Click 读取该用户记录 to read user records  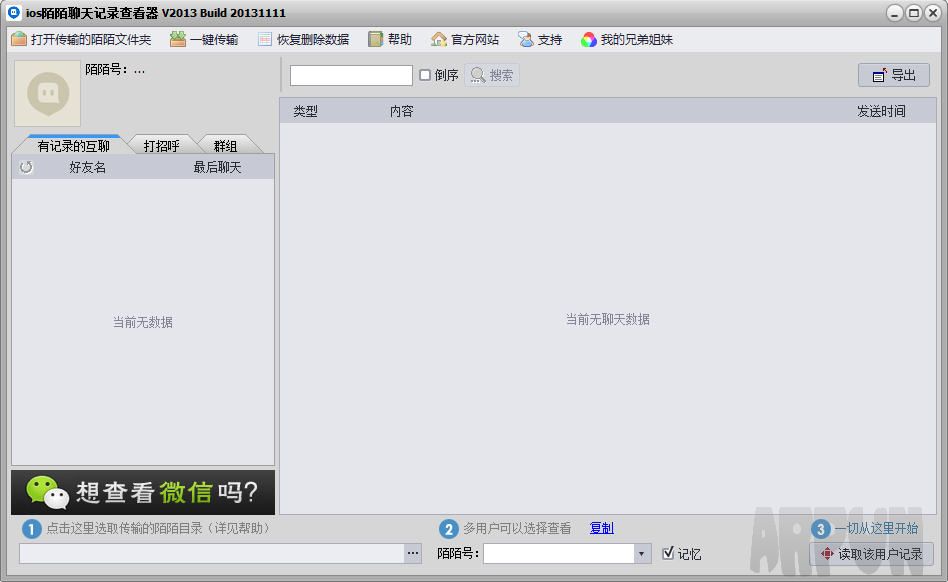point(871,554)
